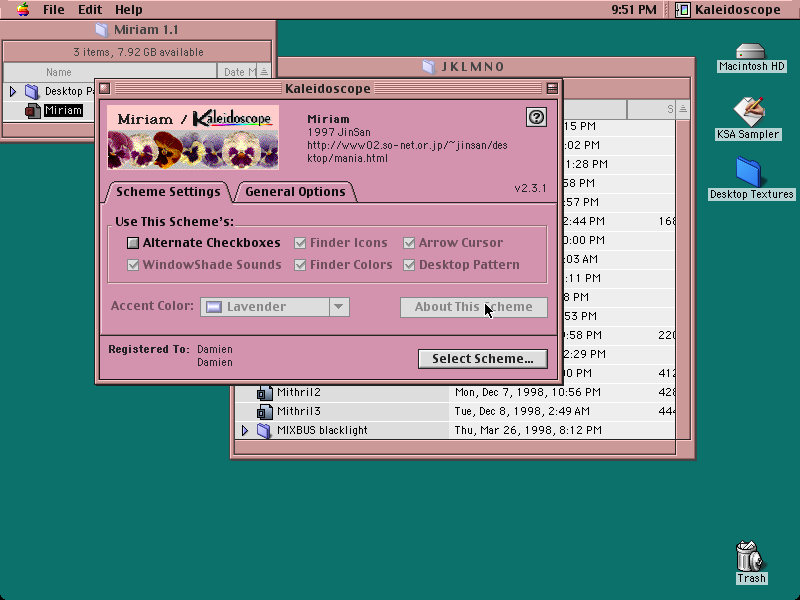
Task: Select the Mithril2 file name
Action: click(298, 392)
